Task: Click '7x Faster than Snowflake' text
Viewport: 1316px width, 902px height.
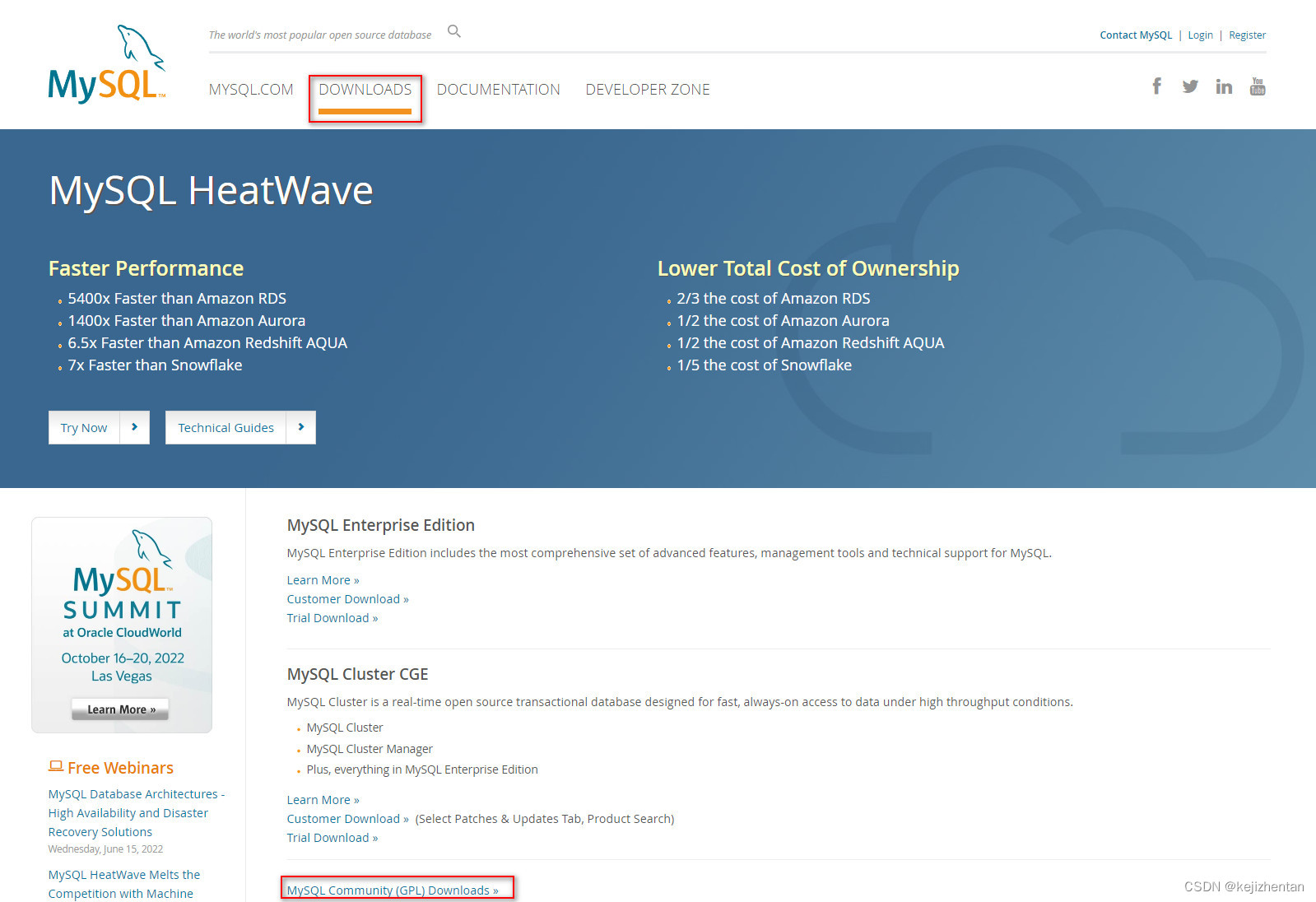Action: point(155,365)
